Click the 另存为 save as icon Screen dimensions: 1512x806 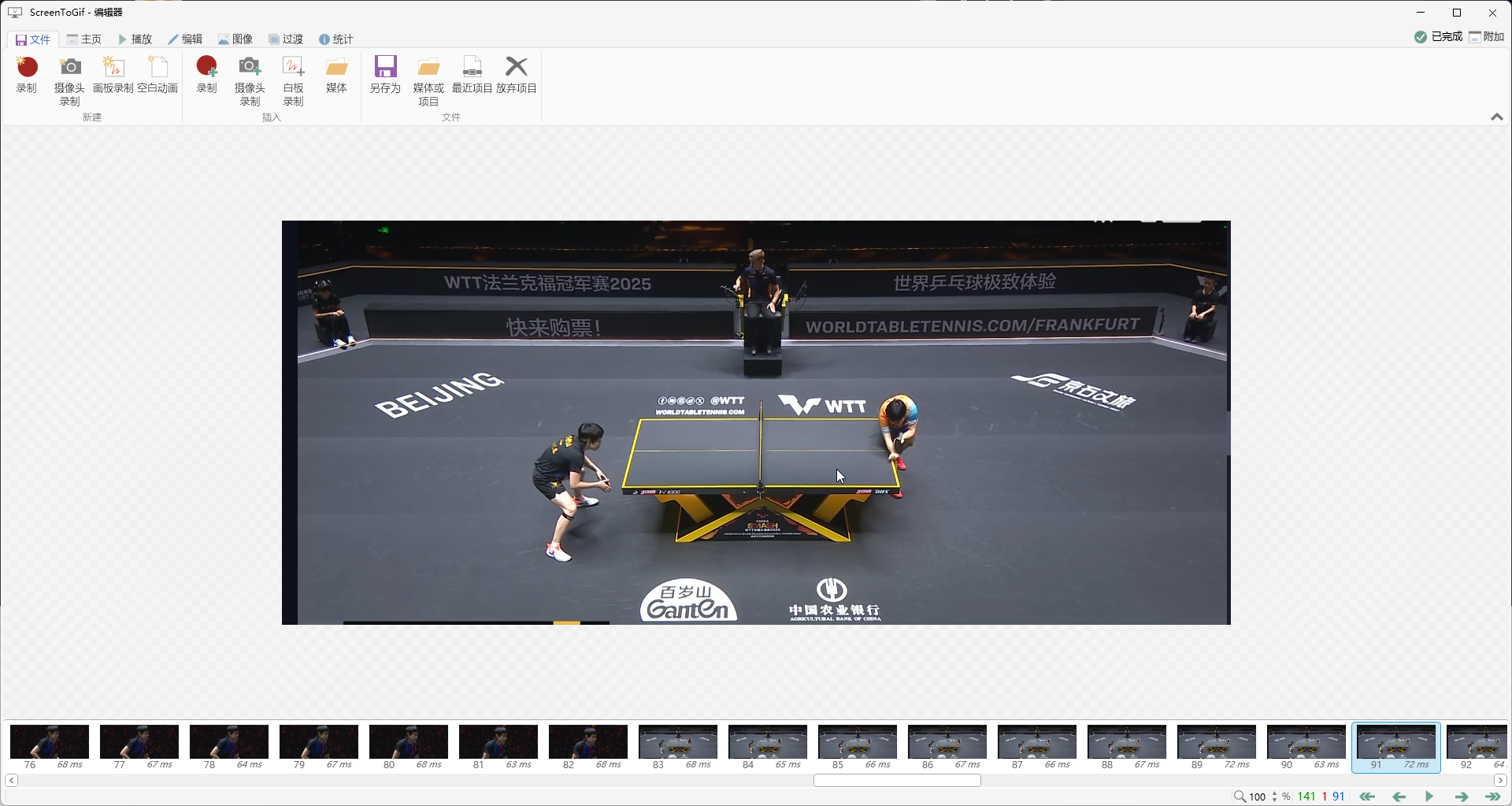point(385,68)
